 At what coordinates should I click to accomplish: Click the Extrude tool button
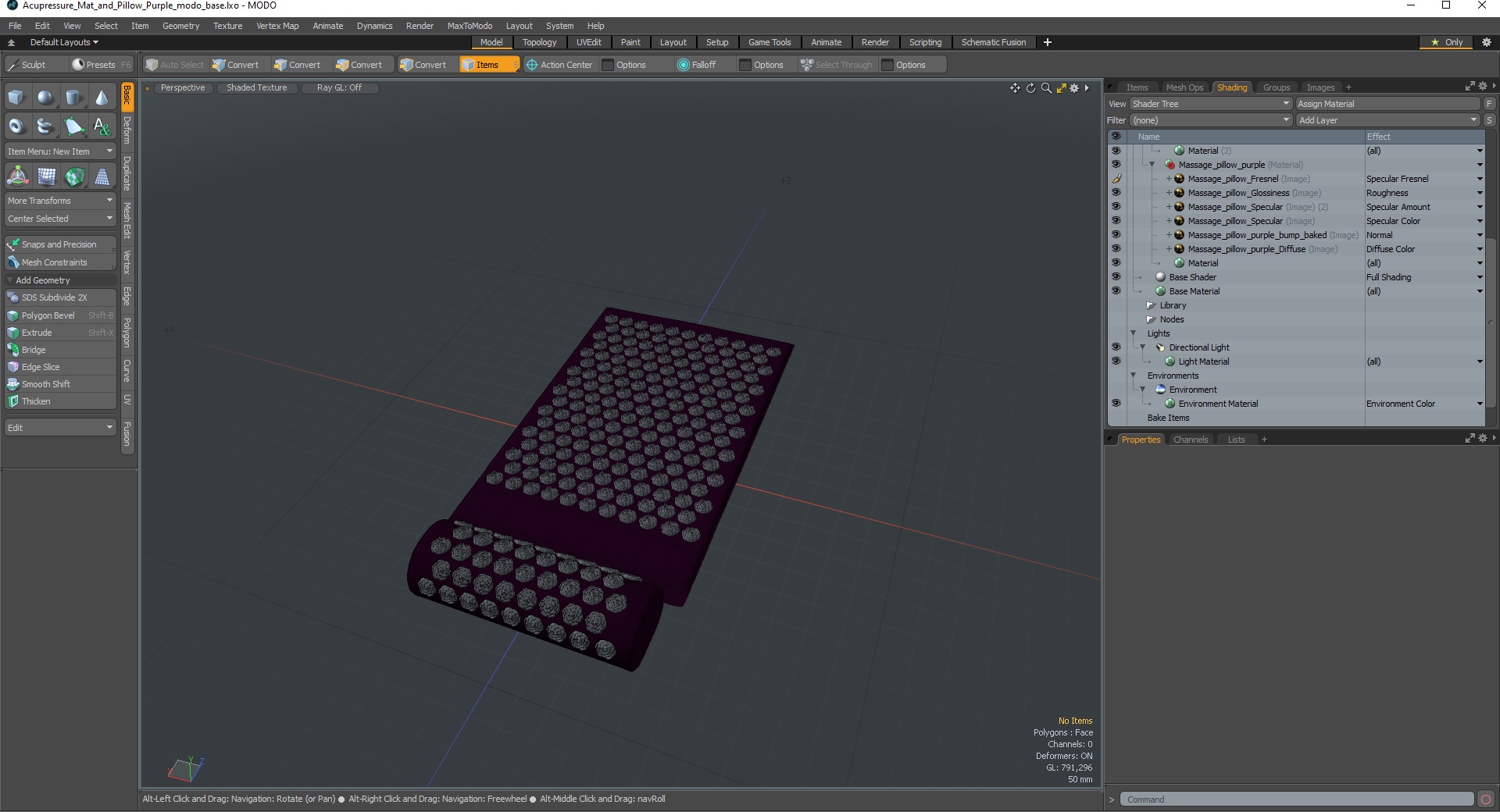point(60,333)
